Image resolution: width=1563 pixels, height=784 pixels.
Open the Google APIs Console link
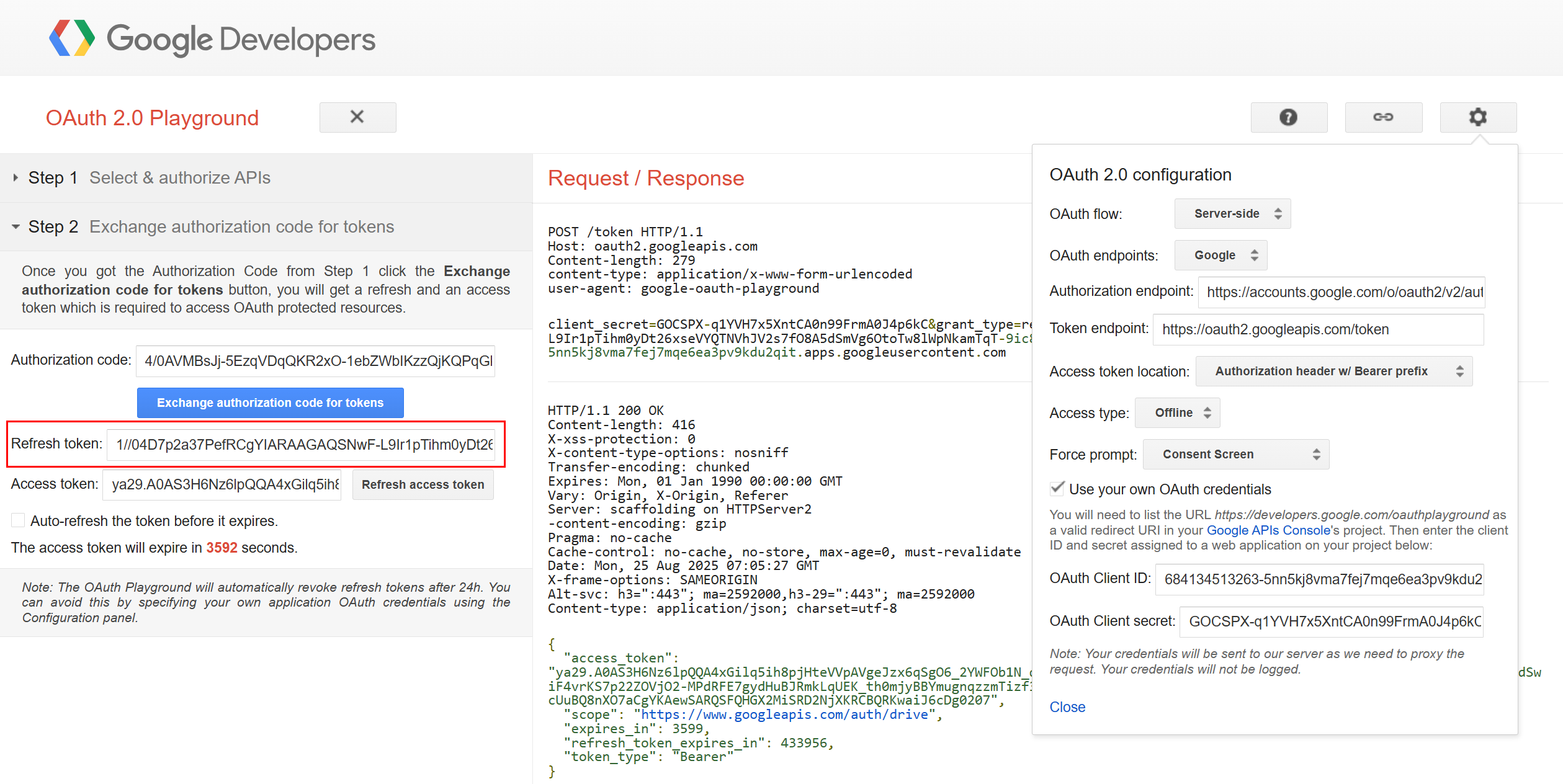pyautogui.click(x=1268, y=530)
